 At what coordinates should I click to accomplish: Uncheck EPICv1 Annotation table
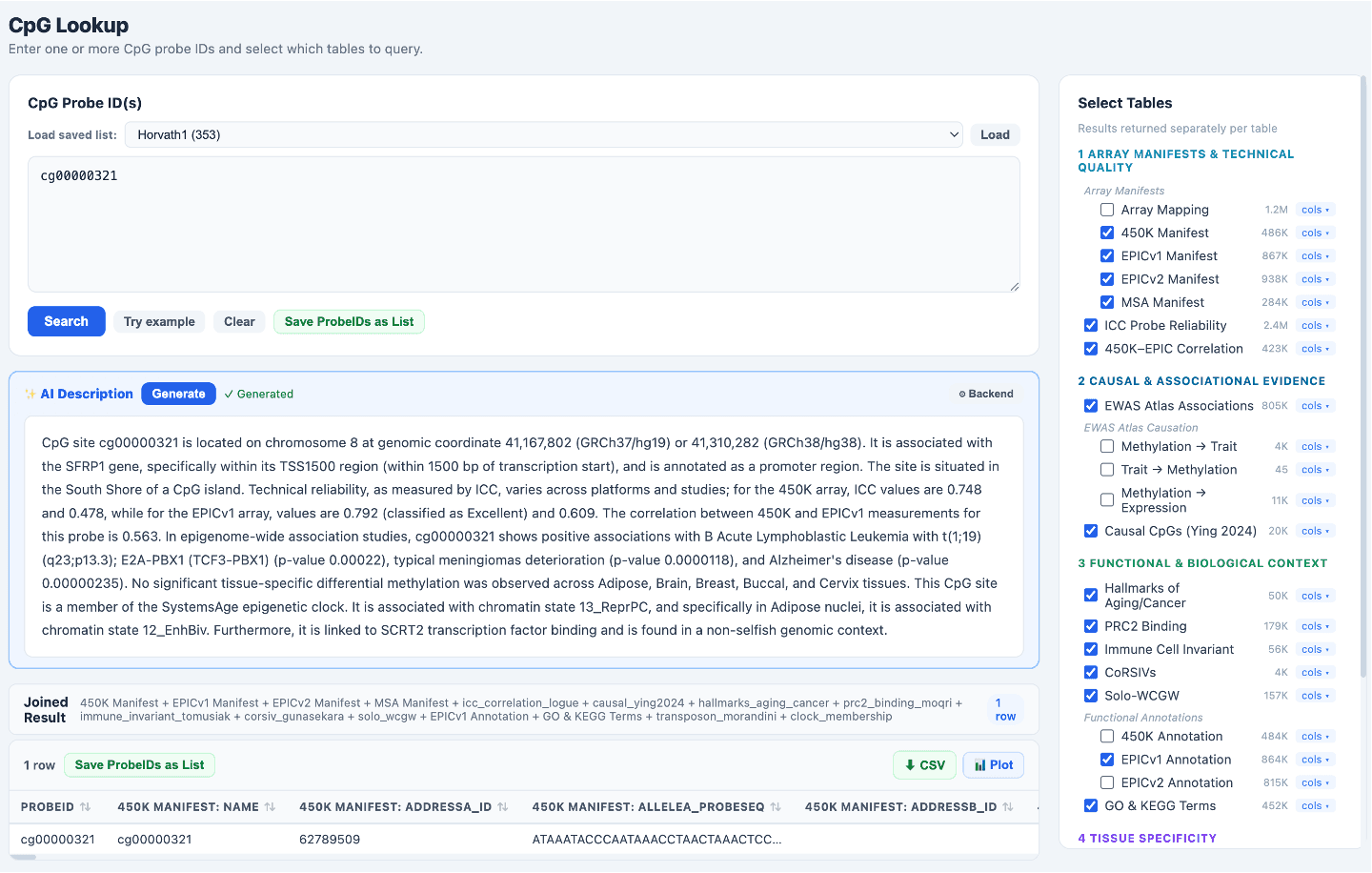[1107, 760]
